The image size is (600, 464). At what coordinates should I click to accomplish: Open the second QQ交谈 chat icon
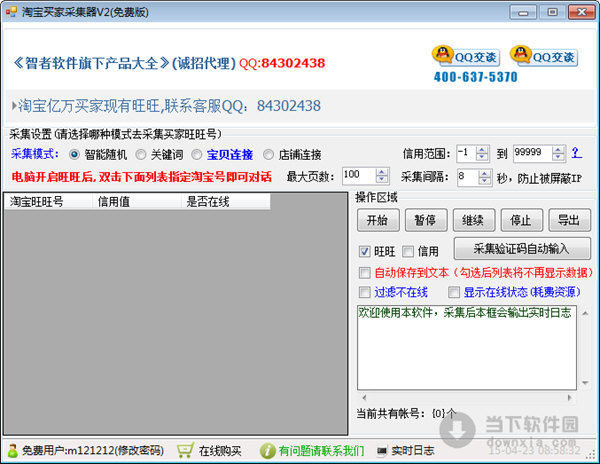click(544, 56)
